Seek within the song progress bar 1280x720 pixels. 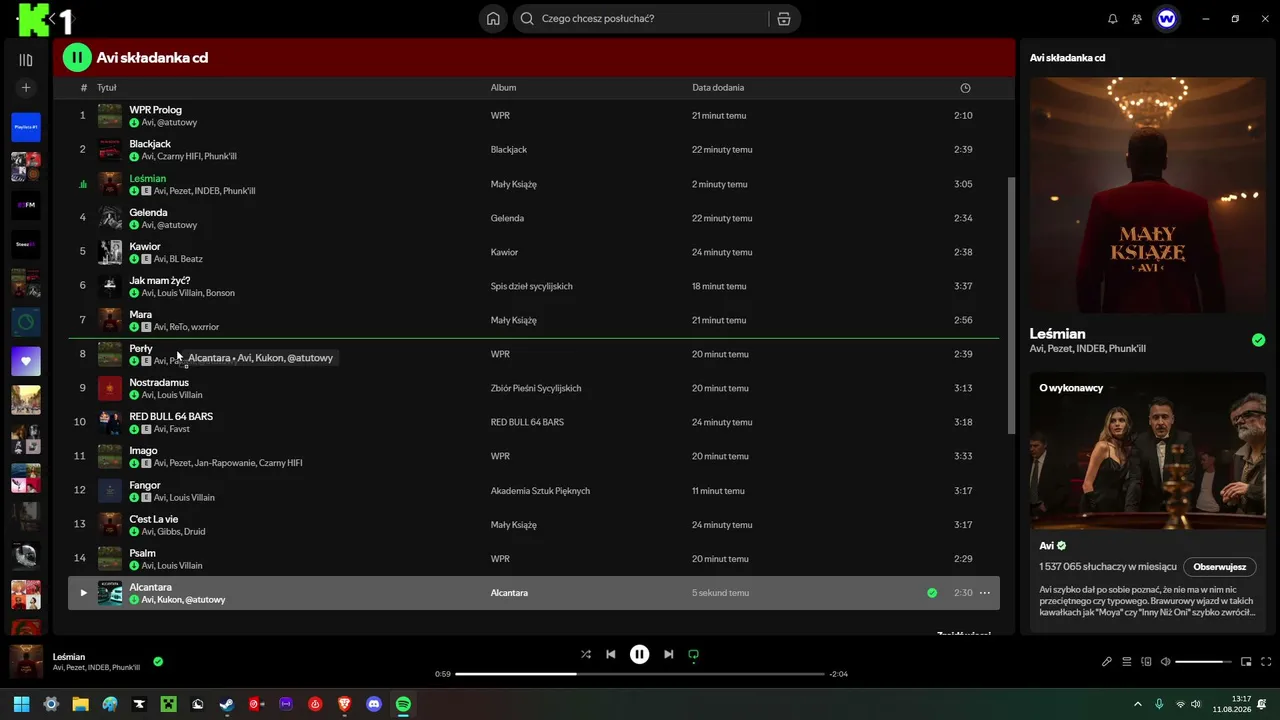[640, 674]
